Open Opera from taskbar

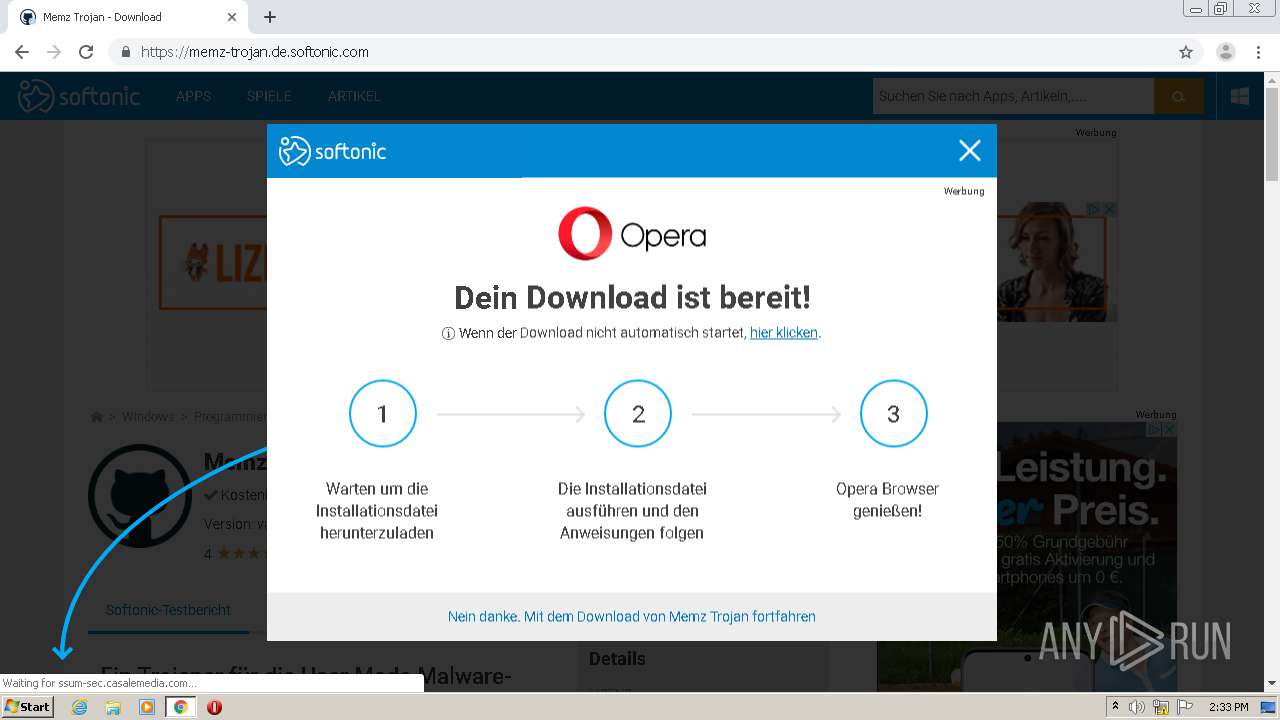[x=214, y=707]
